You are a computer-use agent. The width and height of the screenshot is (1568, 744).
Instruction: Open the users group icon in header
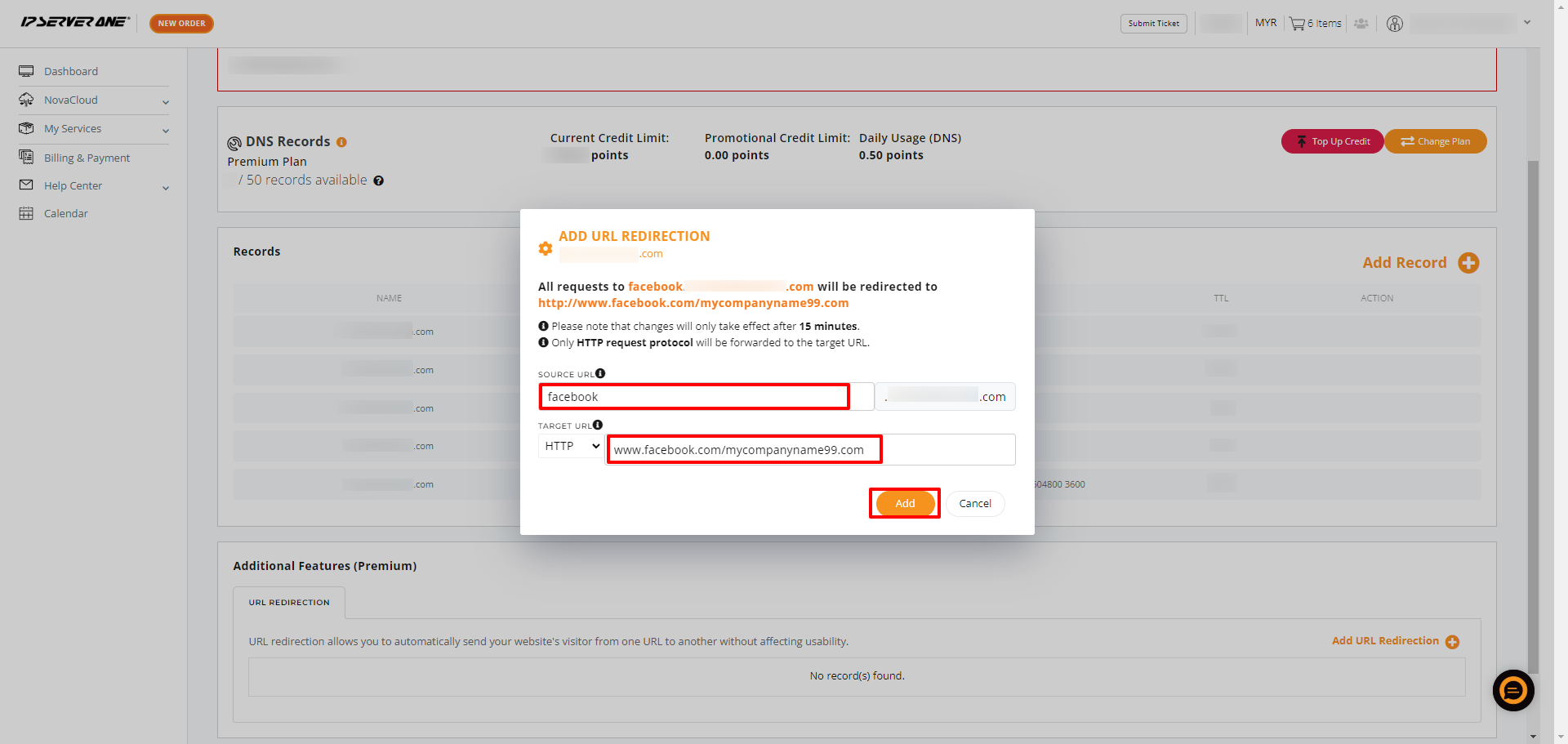[x=1361, y=24]
